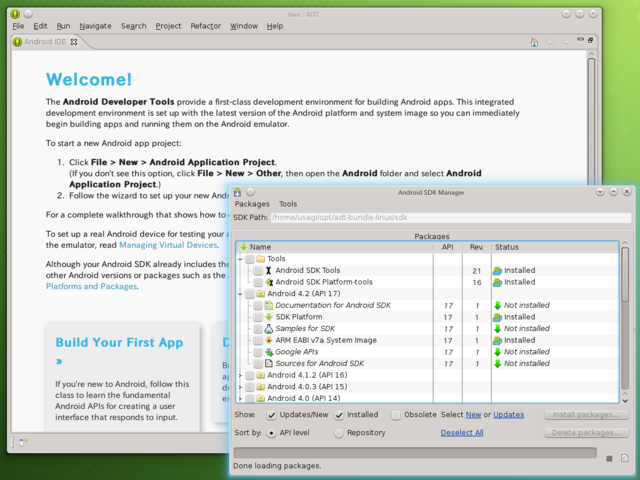The image size is (640, 480).
Task: Click the New link next to Select
Action: [473, 415]
